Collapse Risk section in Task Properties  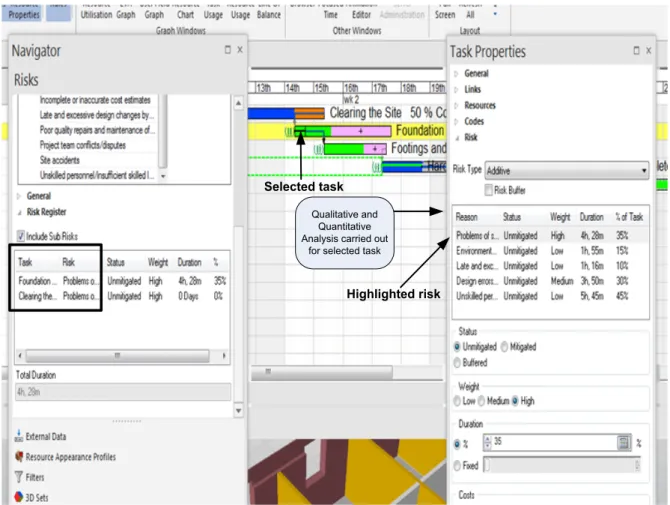[x=456, y=138]
